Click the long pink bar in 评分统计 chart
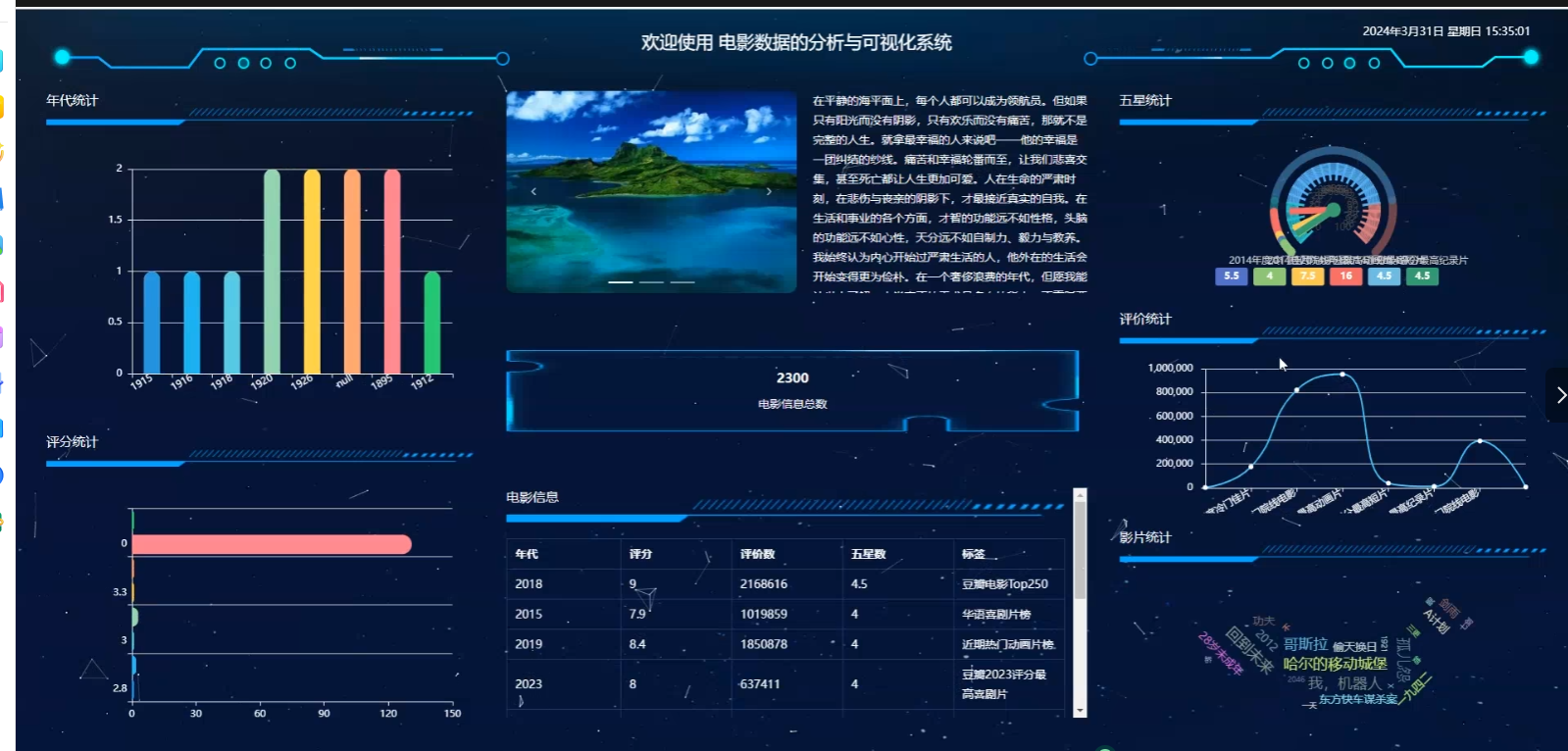The height and width of the screenshot is (751, 1568). coord(272,544)
